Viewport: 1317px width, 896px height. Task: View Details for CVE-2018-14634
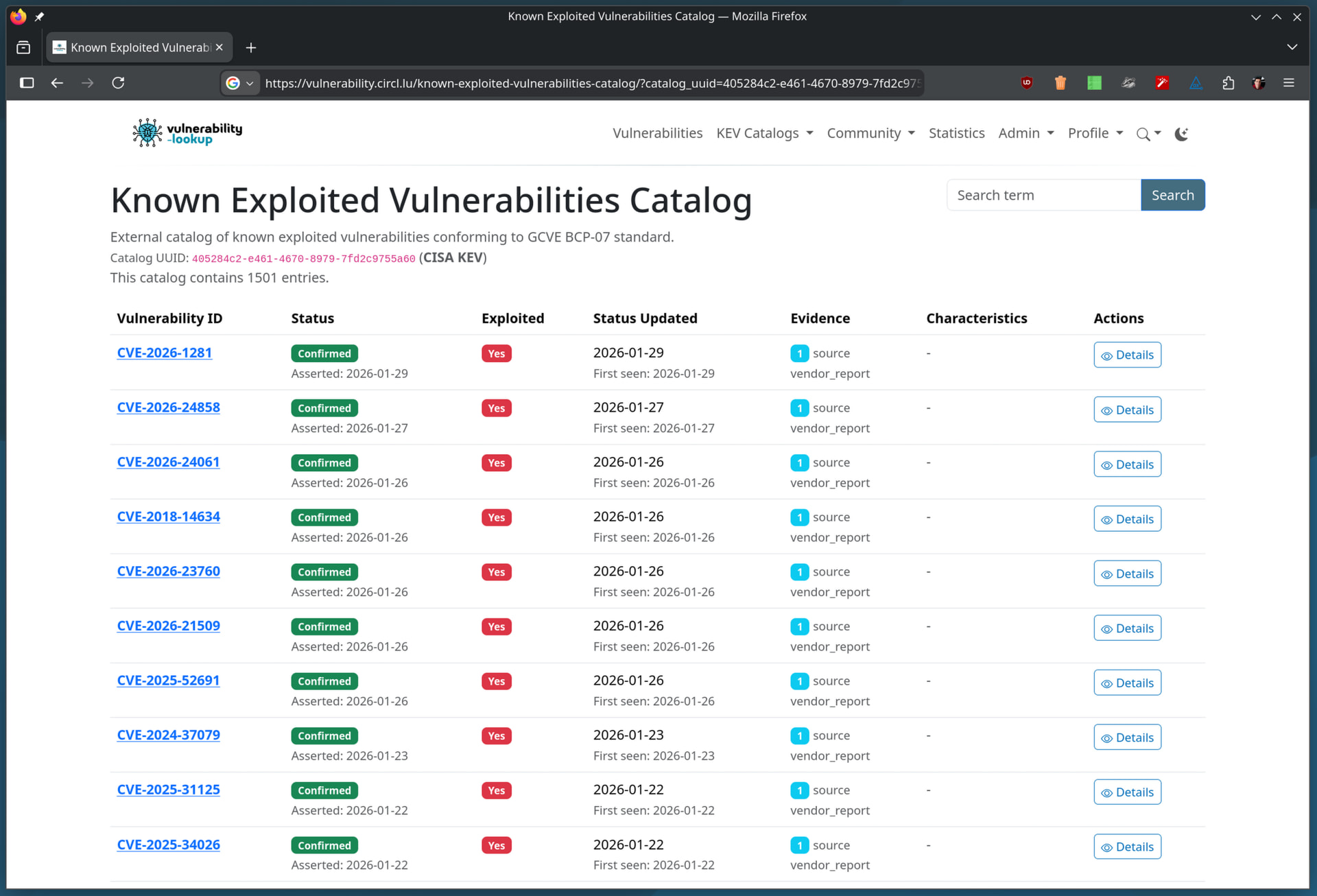(x=1126, y=519)
